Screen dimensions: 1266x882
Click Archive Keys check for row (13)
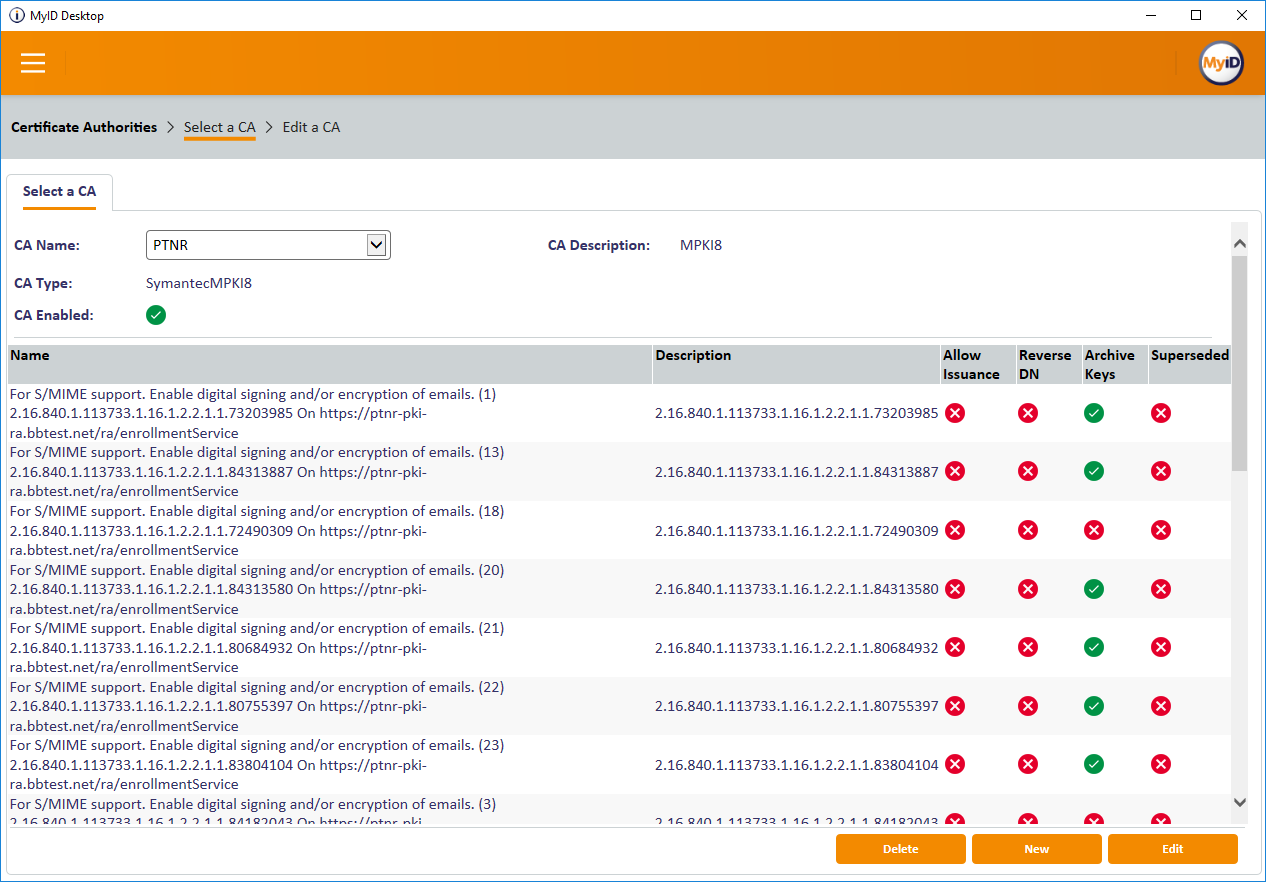point(1094,471)
